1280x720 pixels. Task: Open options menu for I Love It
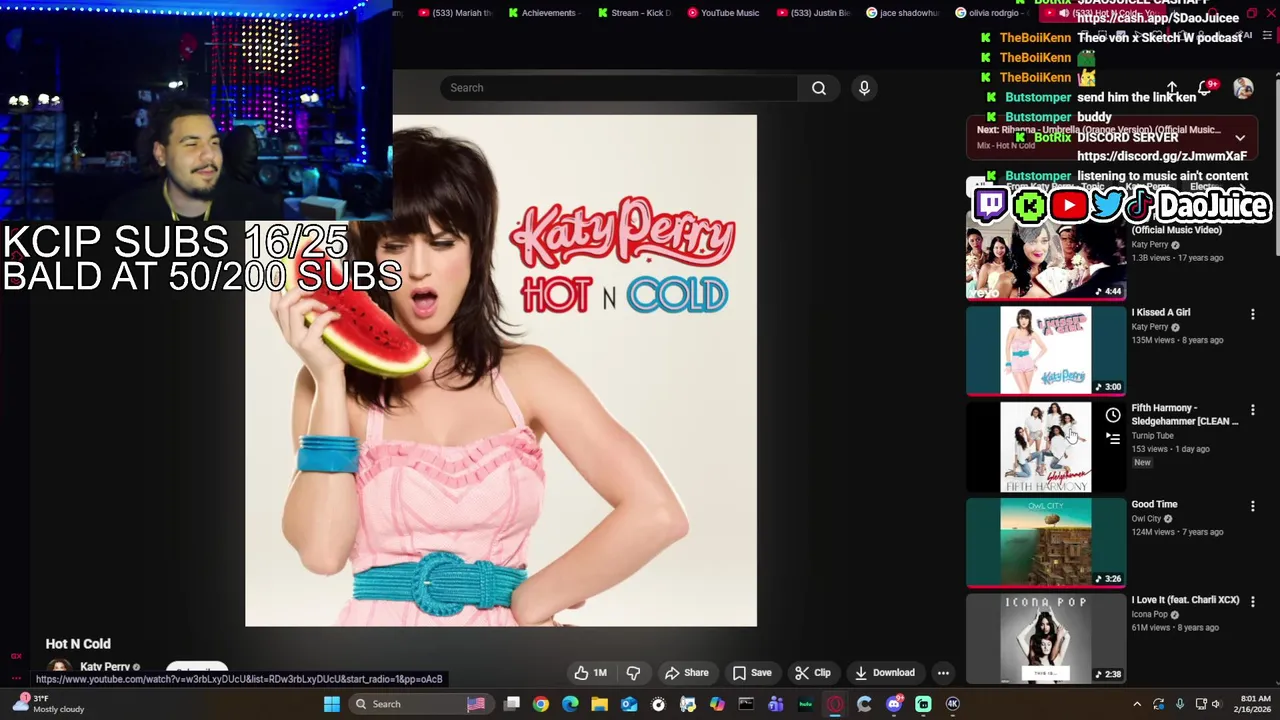(1252, 603)
